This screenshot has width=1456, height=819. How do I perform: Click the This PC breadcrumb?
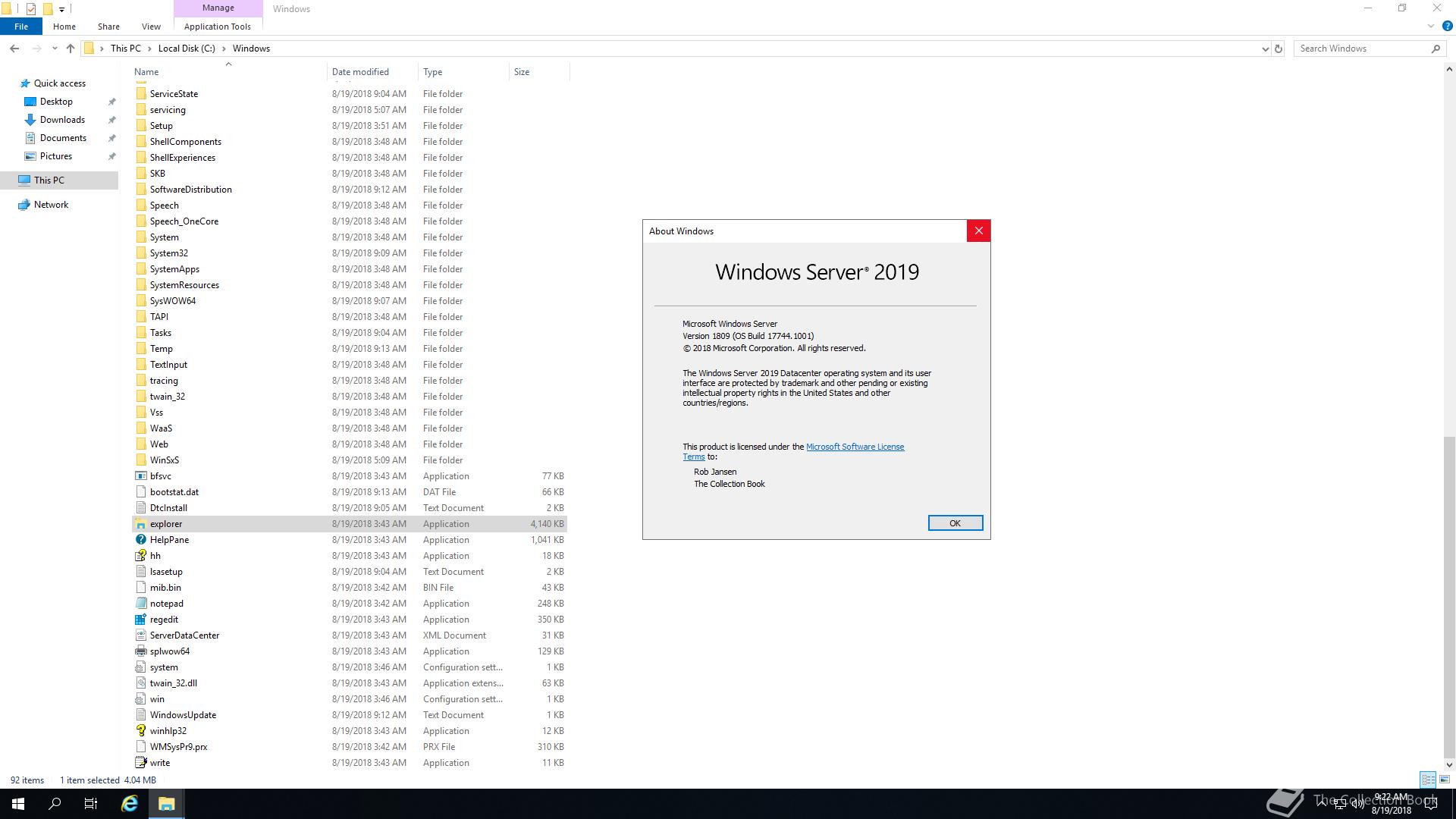(x=126, y=49)
